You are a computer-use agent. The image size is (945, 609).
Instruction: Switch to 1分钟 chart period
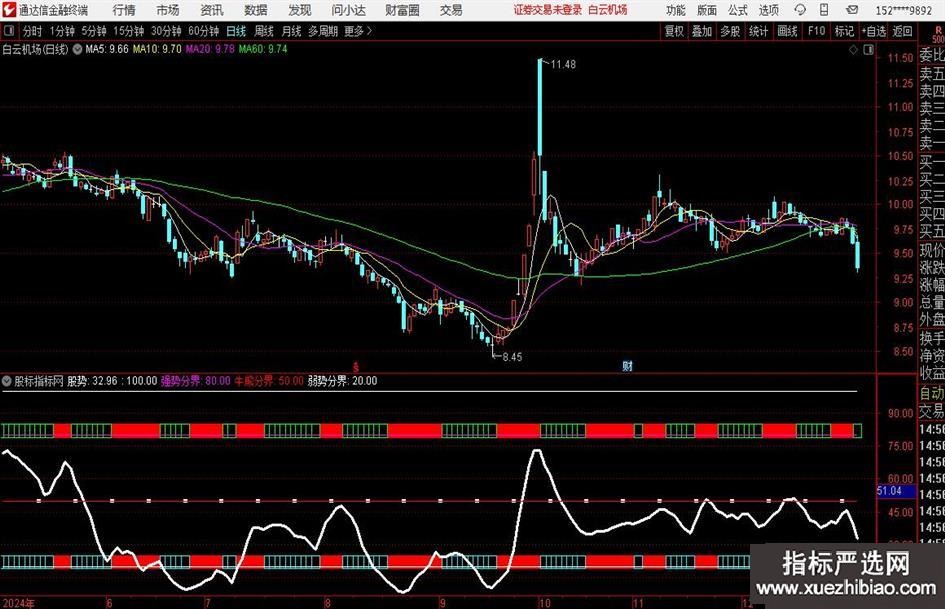click(x=61, y=31)
